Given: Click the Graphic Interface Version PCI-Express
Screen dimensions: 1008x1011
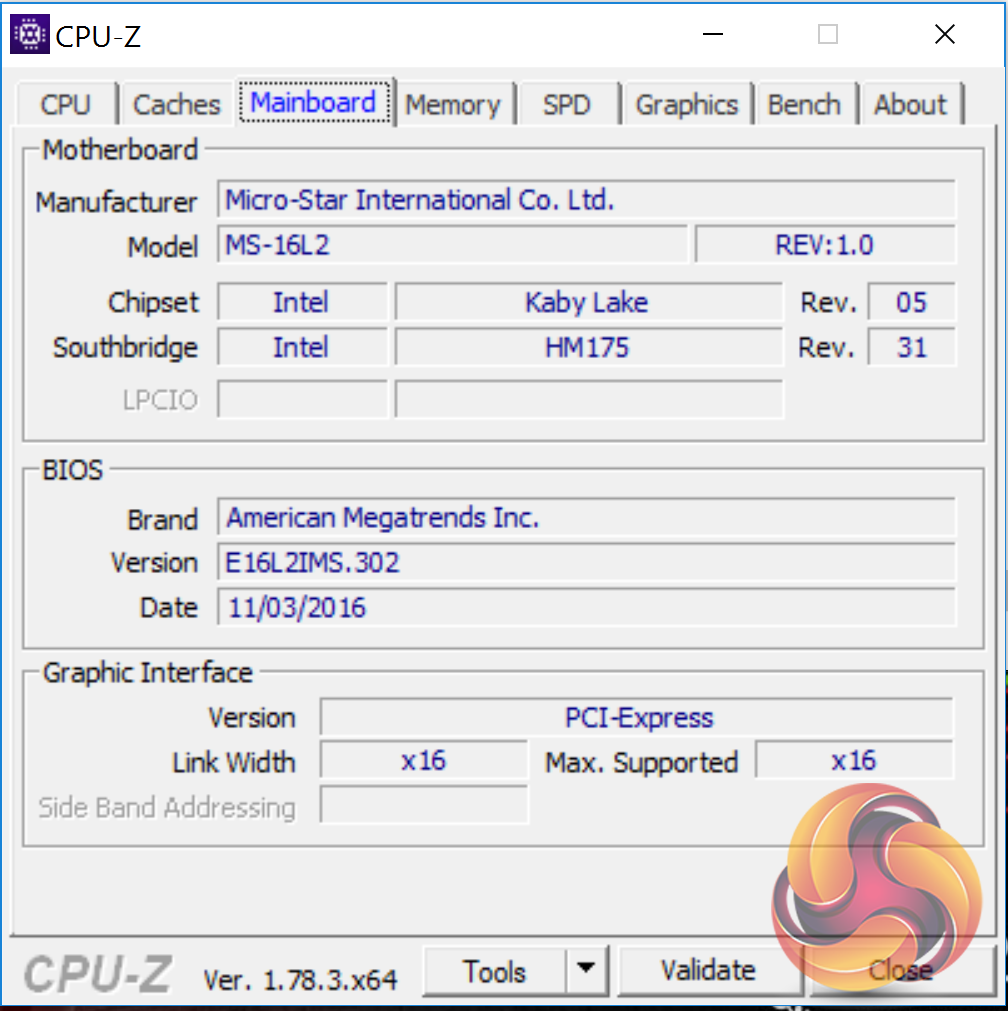Looking at the screenshot, I should click(x=637, y=717).
